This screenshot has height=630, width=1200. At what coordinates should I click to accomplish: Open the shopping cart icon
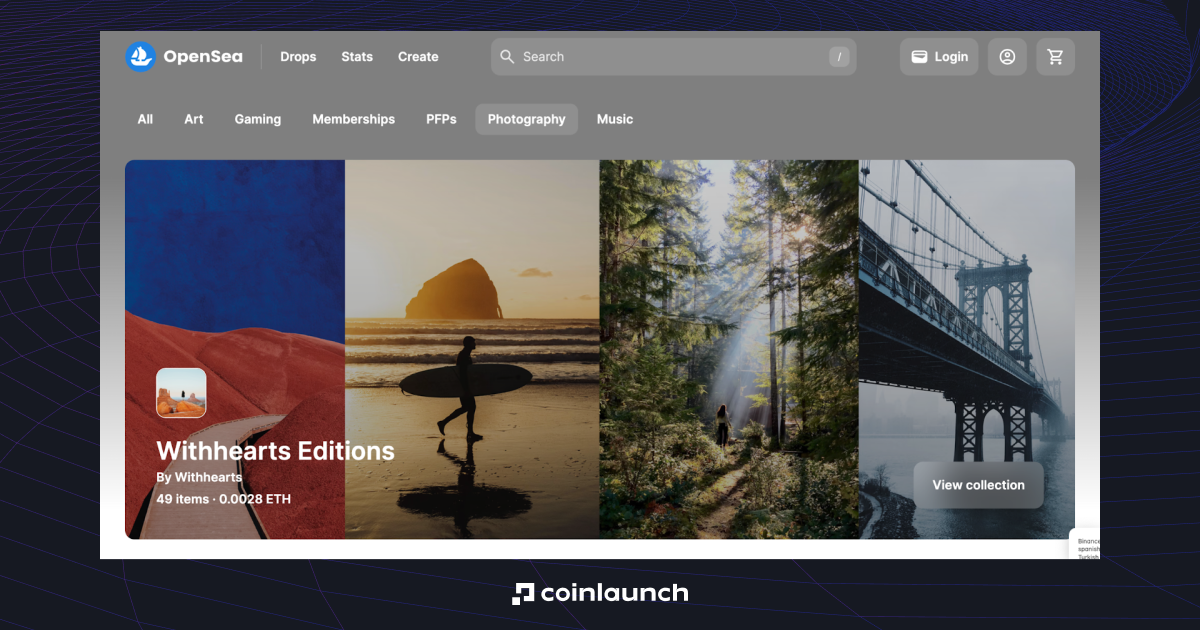(1055, 57)
